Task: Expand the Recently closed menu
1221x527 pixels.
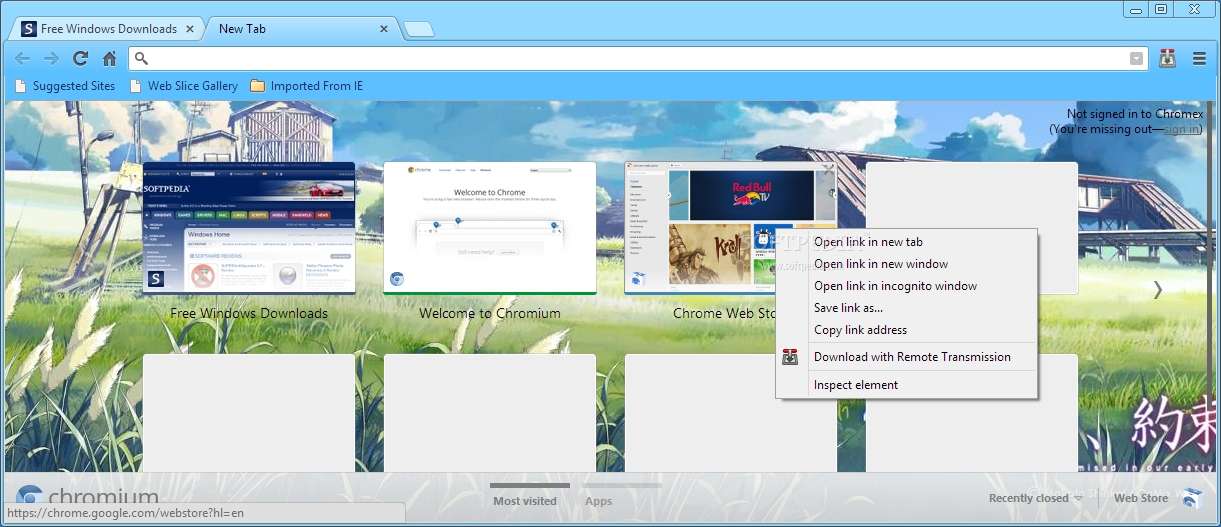Action: [x=1036, y=498]
